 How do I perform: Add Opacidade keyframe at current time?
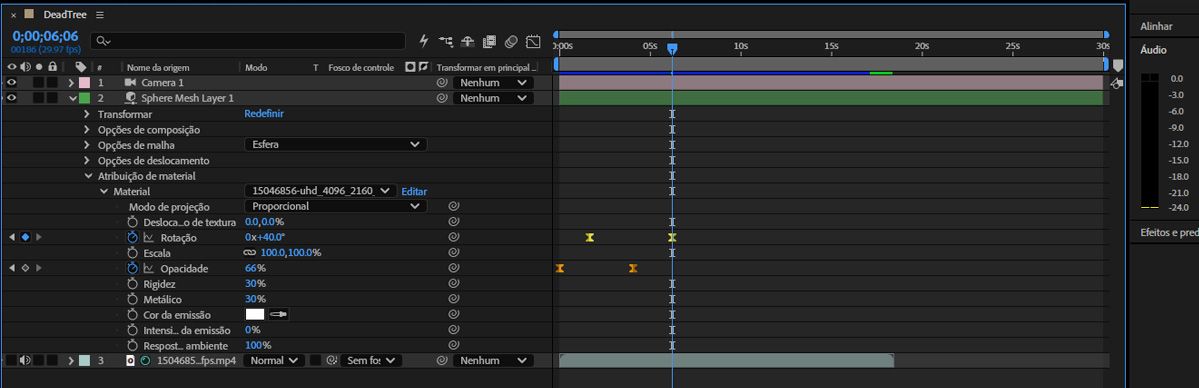tap(25, 269)
